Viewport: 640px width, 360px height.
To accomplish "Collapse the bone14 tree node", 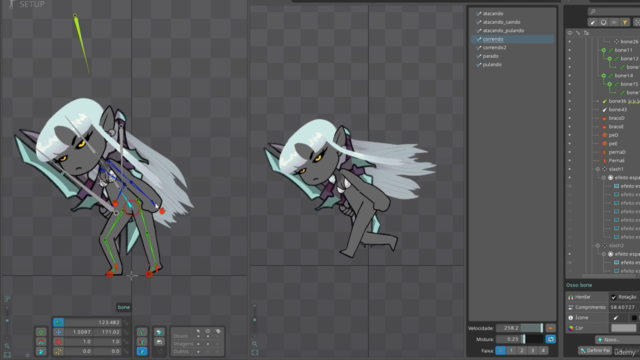I will (604, 76).
